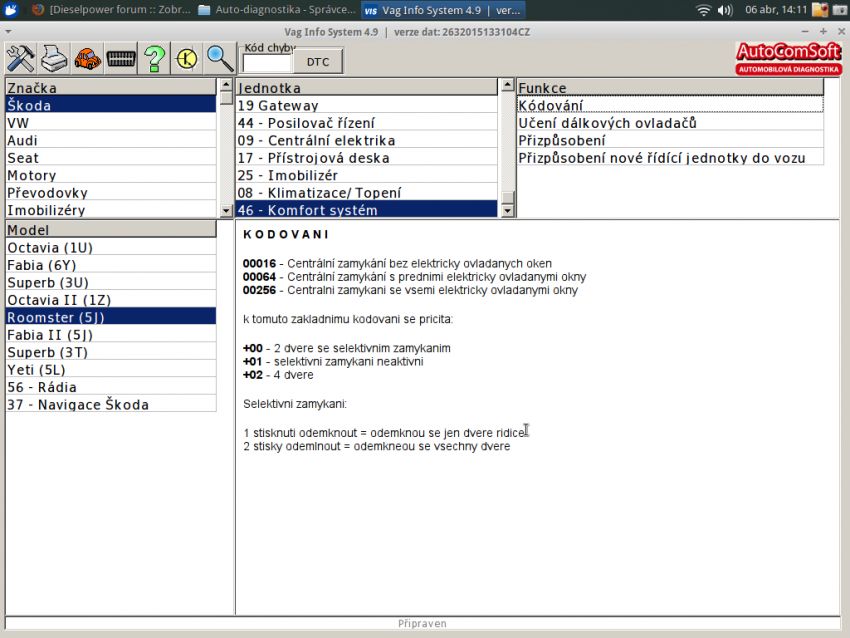Click the volume speaker icon
The image size is (850, 638).
click(x=725, y=10)
